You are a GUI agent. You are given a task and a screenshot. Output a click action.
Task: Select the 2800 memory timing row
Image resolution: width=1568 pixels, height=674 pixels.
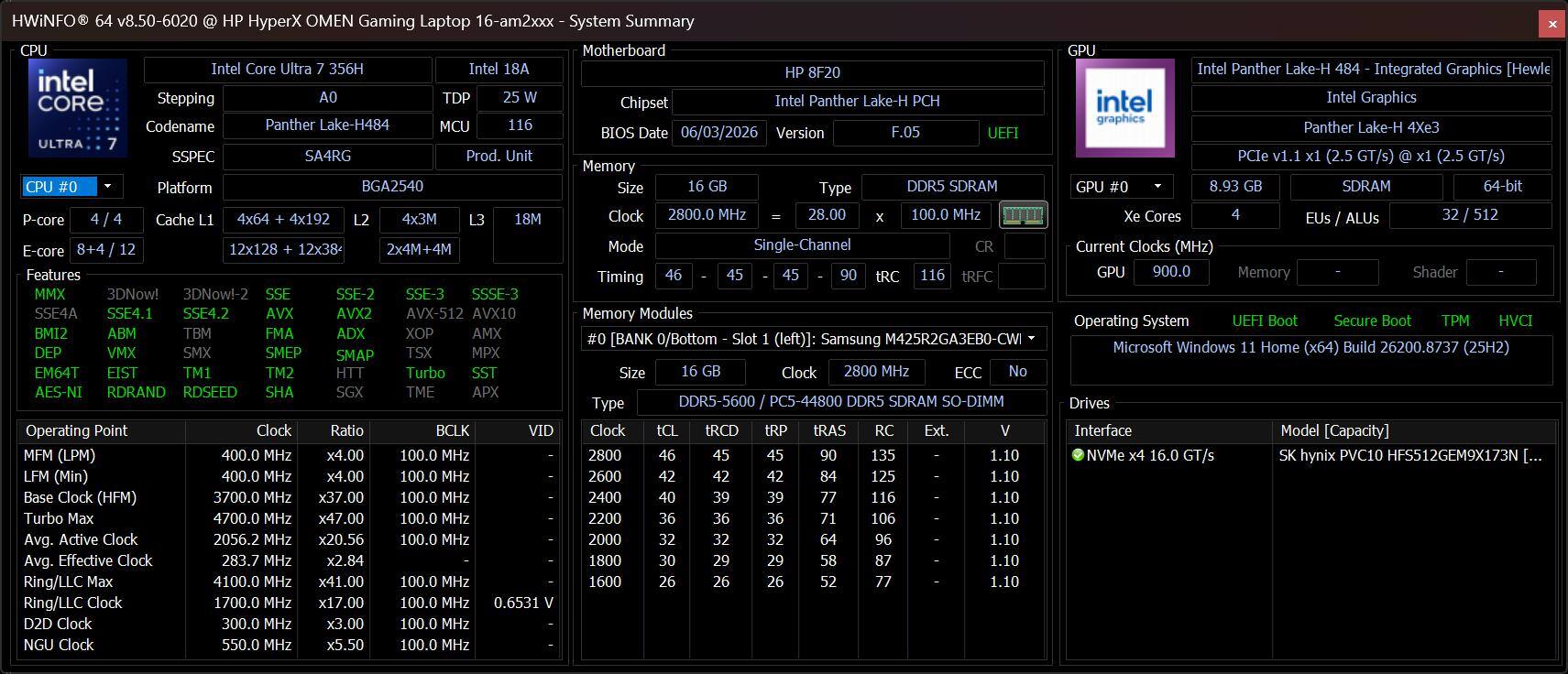(814, 455)
